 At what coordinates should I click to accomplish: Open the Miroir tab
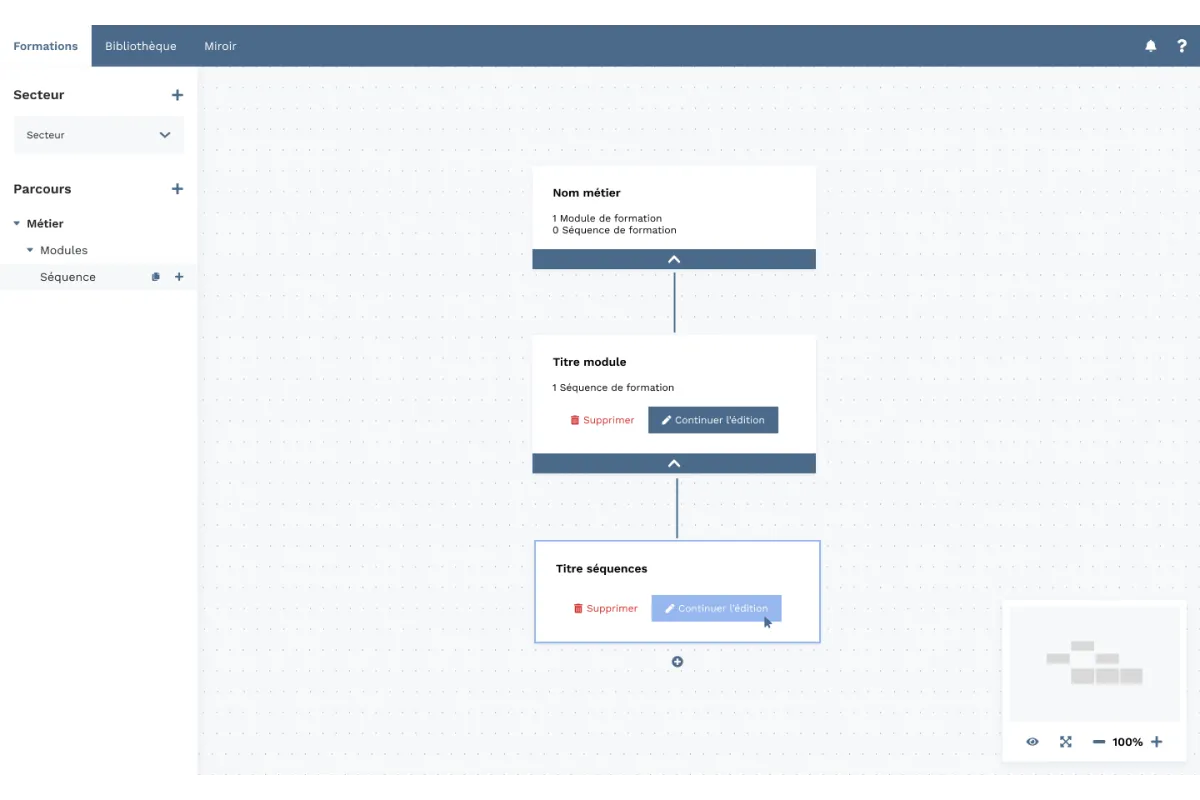pos(220,45)
